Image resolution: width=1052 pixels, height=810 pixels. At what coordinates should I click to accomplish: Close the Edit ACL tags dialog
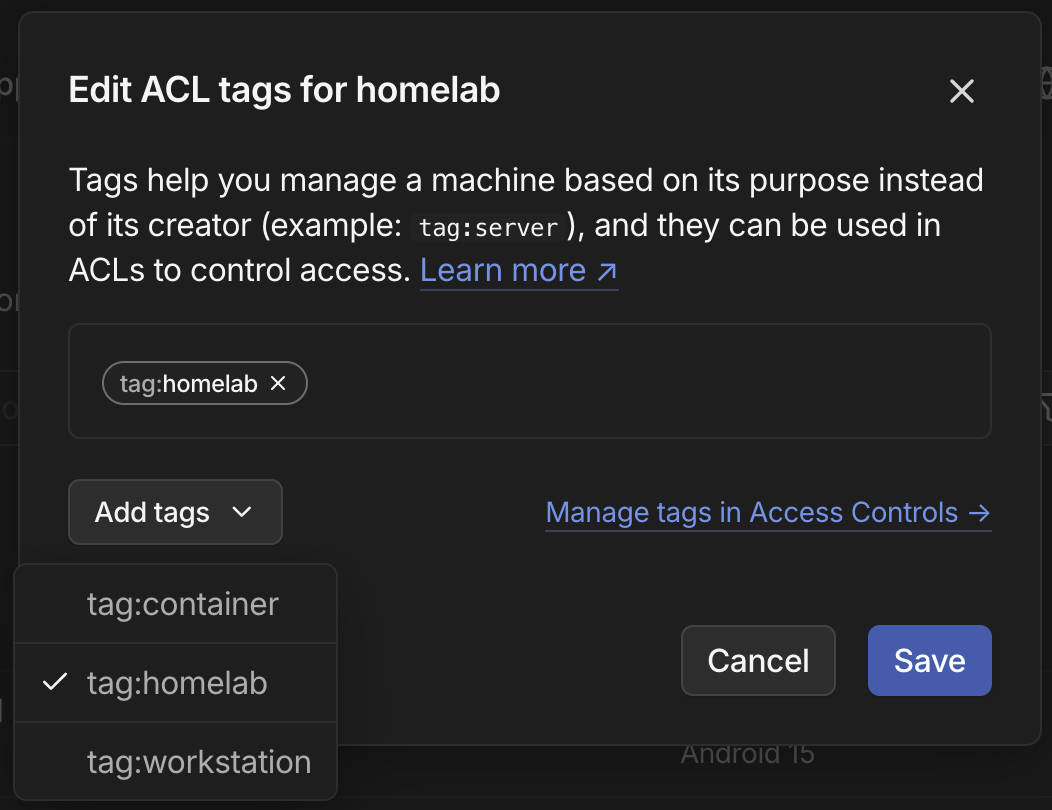(x=961, y=92)
